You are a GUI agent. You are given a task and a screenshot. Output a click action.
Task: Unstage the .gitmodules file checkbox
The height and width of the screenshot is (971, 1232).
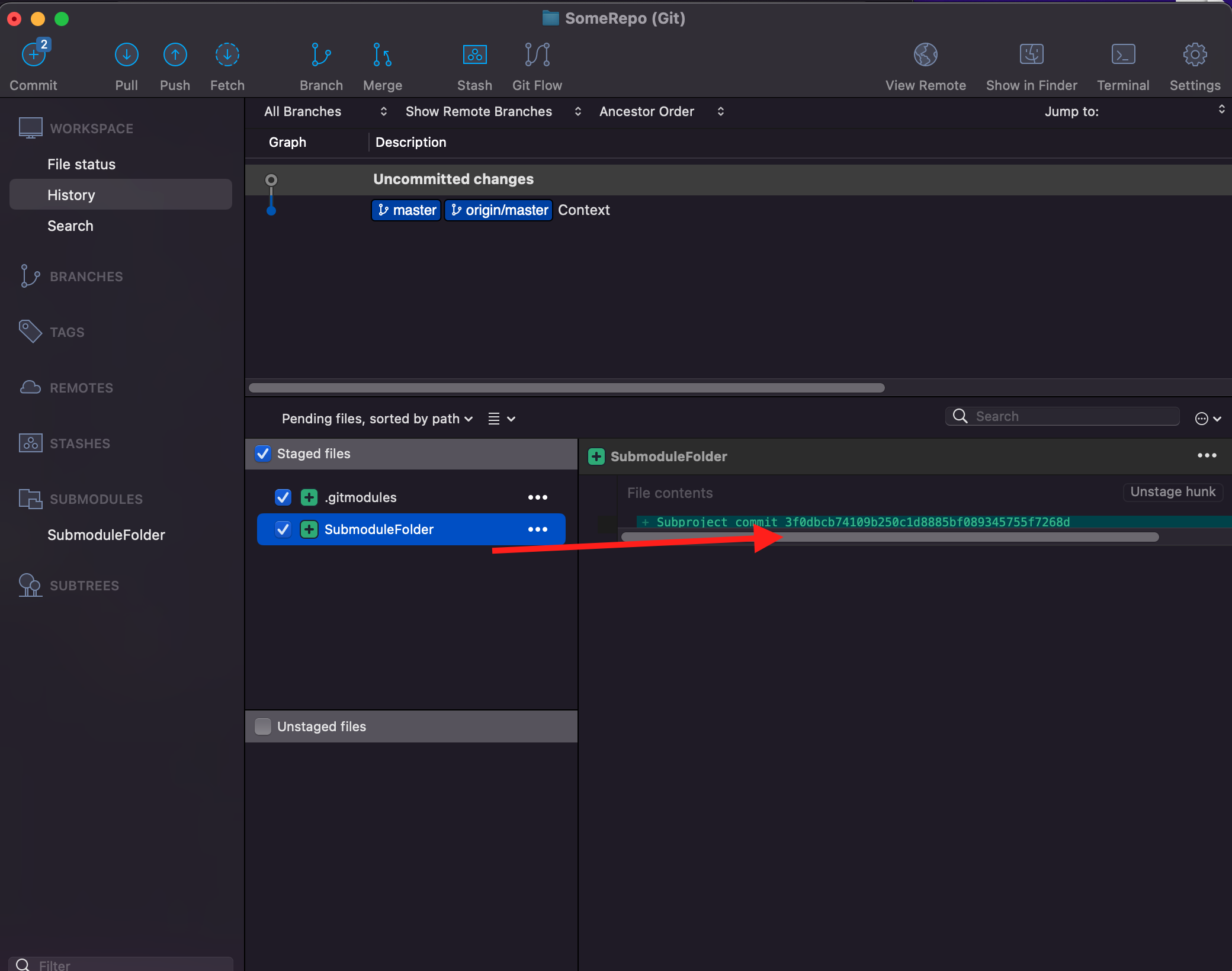(283, 497)
